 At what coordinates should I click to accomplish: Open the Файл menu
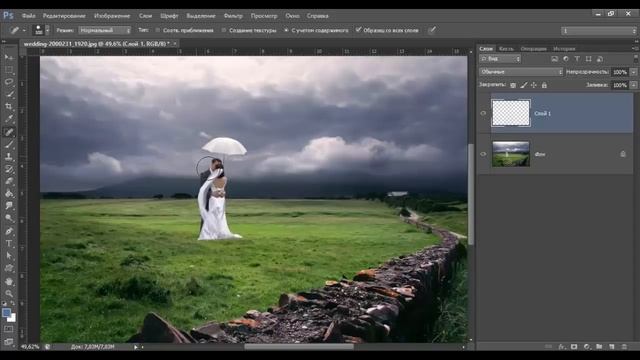[28, 16]
